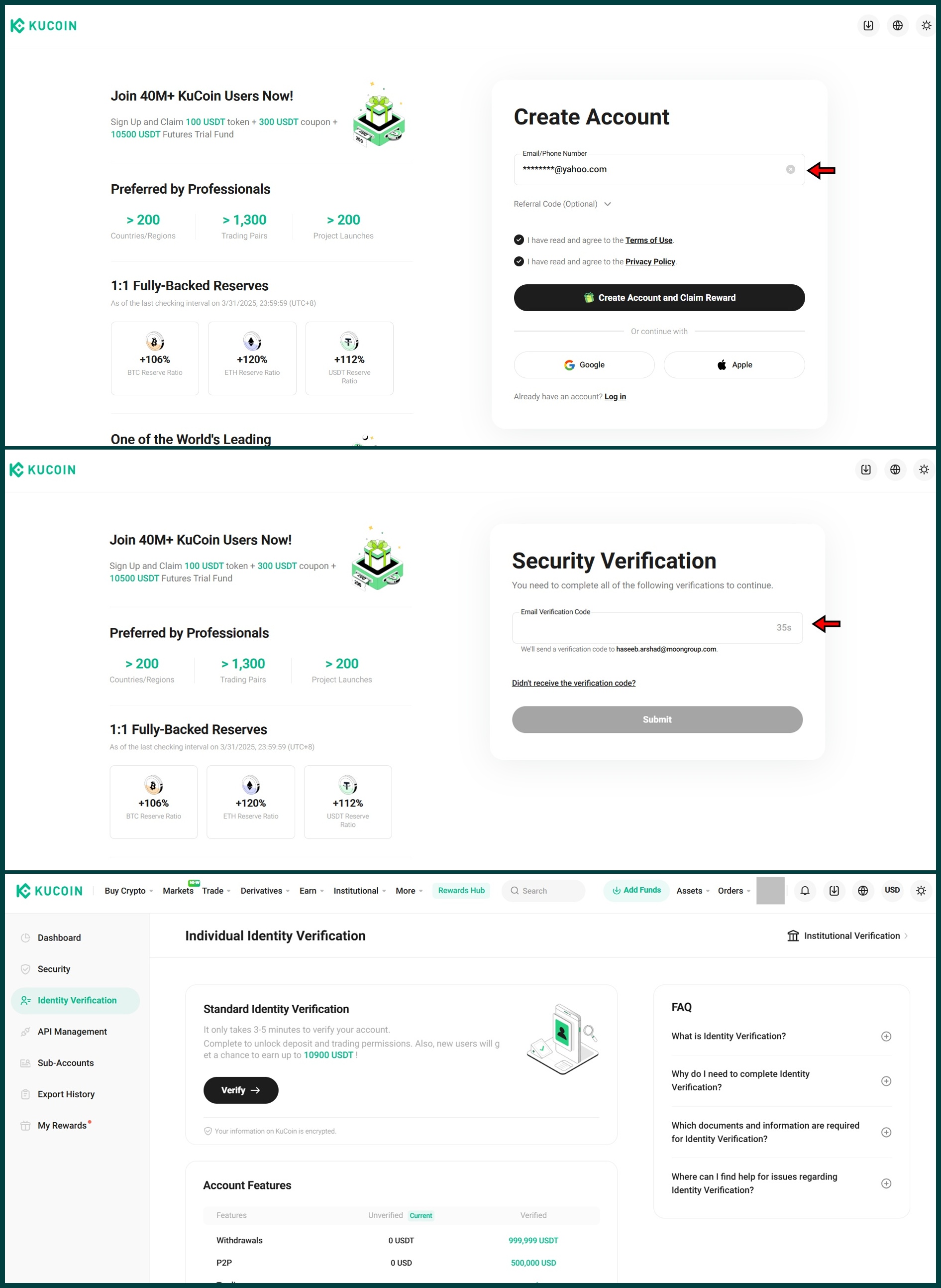Open the Trade dropdown menu
The image size is (941, 1288).
click(x=216, y=891)
